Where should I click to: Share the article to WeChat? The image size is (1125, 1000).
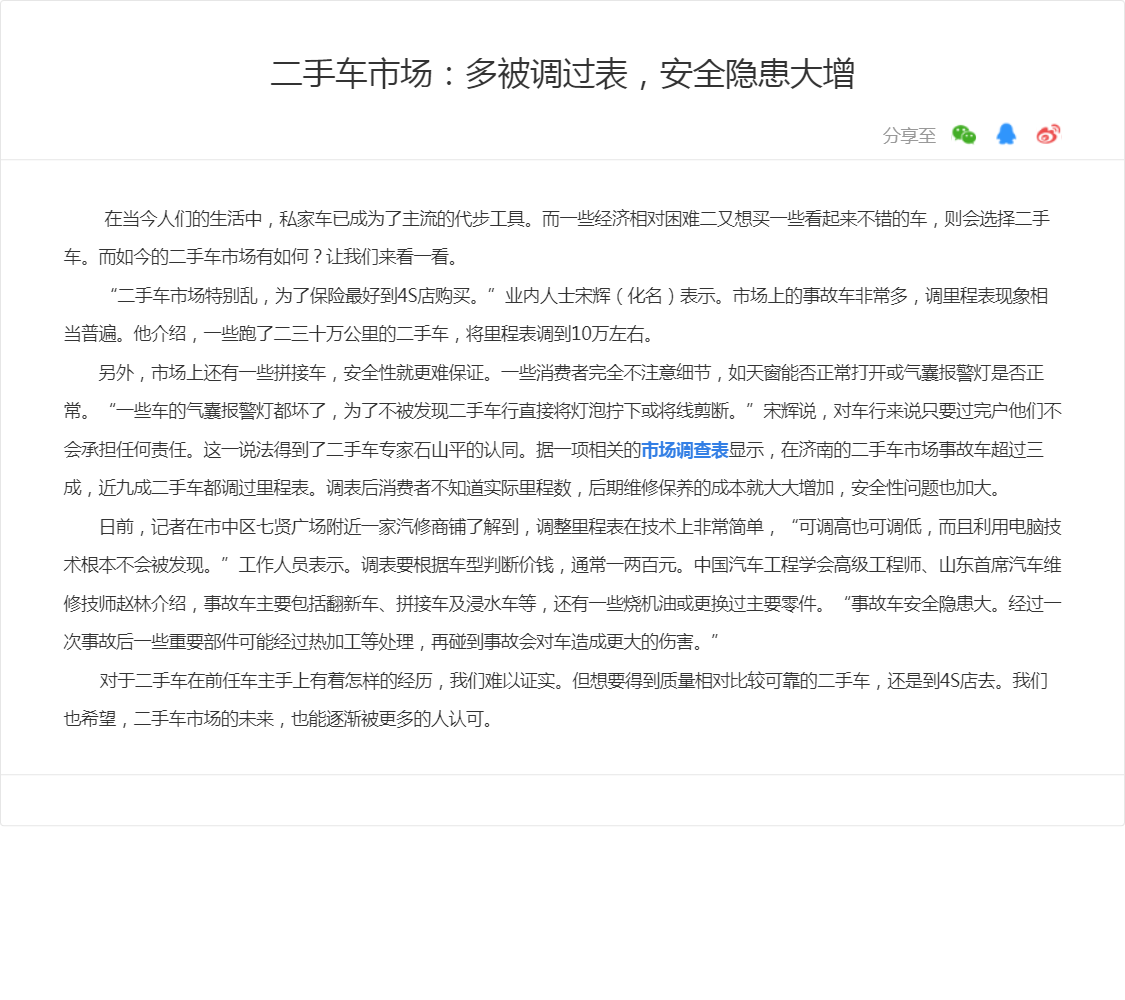click(964, 134)
